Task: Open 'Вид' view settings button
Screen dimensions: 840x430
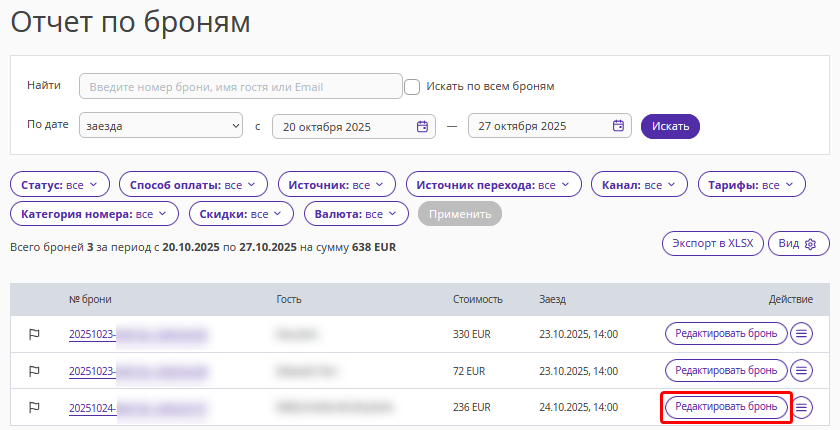Action: (x=799, y=243)
